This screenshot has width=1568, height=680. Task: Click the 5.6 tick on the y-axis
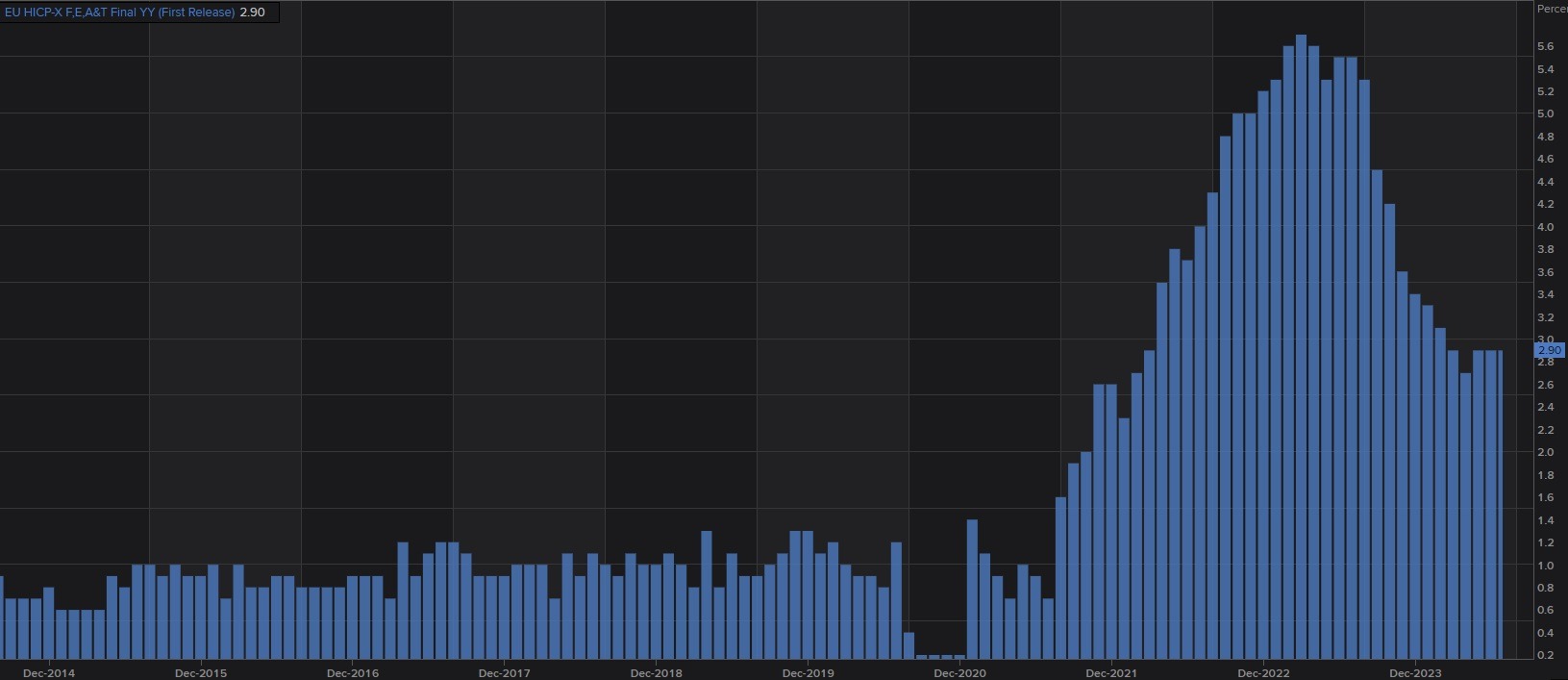pyautogui.click(x=1545, y=46)
